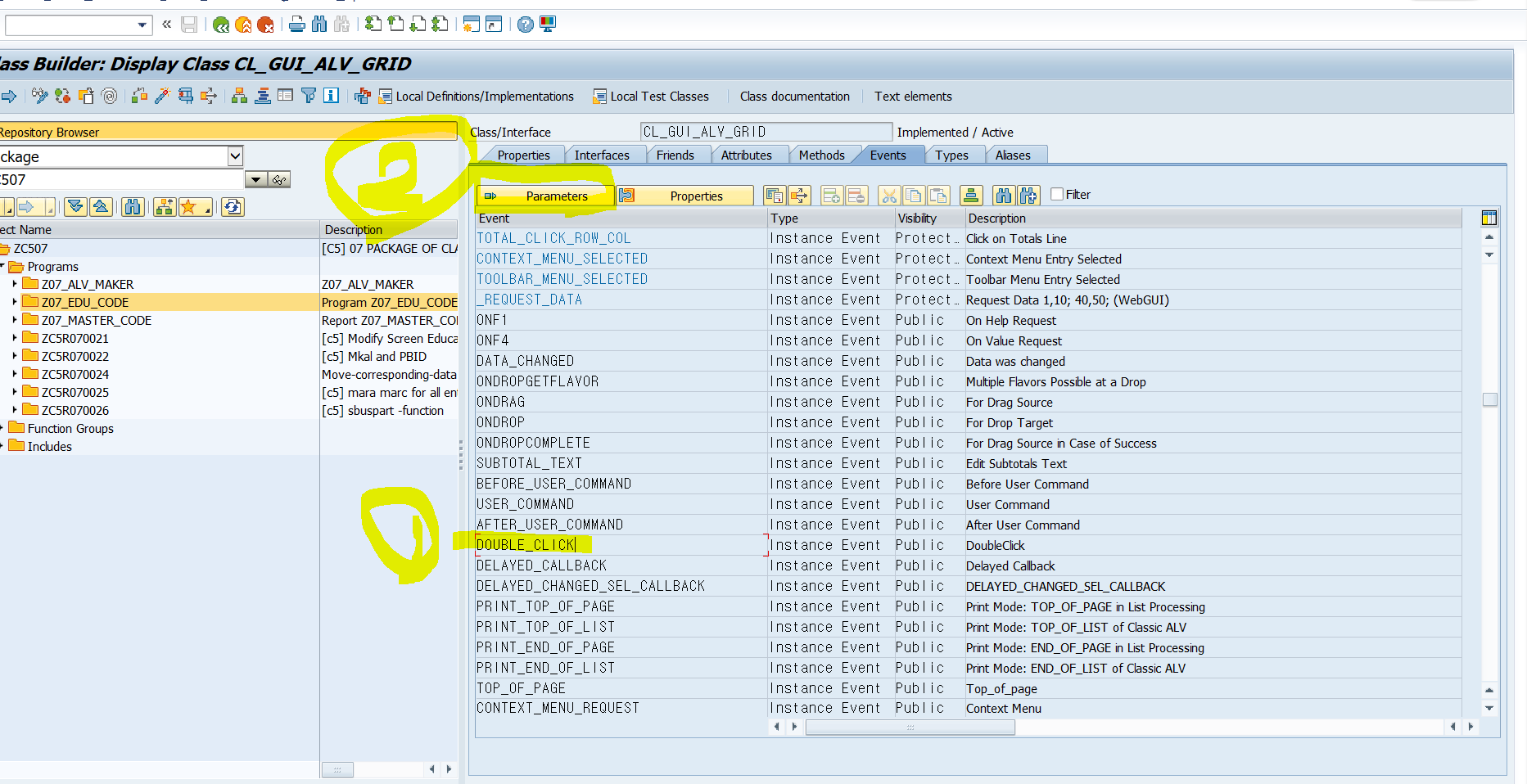Open Text elements
1527x784 pixels.
[913, 97]
